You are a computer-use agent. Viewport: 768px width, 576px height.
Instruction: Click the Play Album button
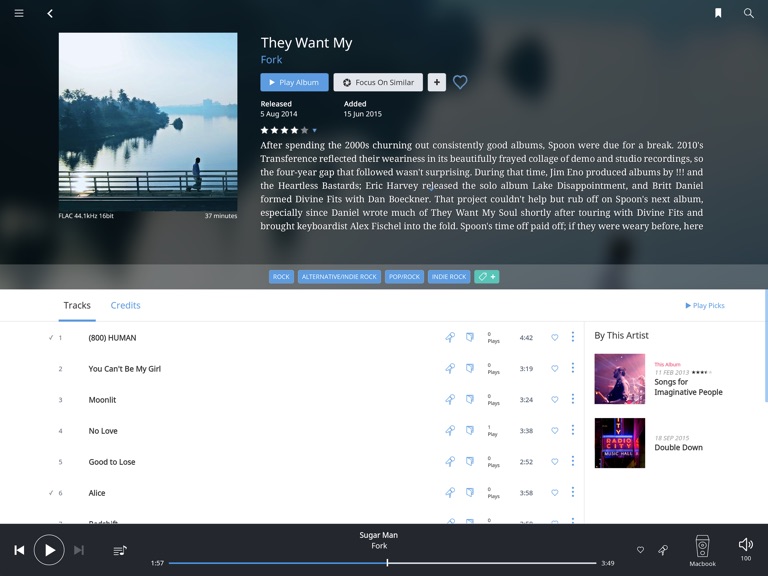(x=294, y=82)
